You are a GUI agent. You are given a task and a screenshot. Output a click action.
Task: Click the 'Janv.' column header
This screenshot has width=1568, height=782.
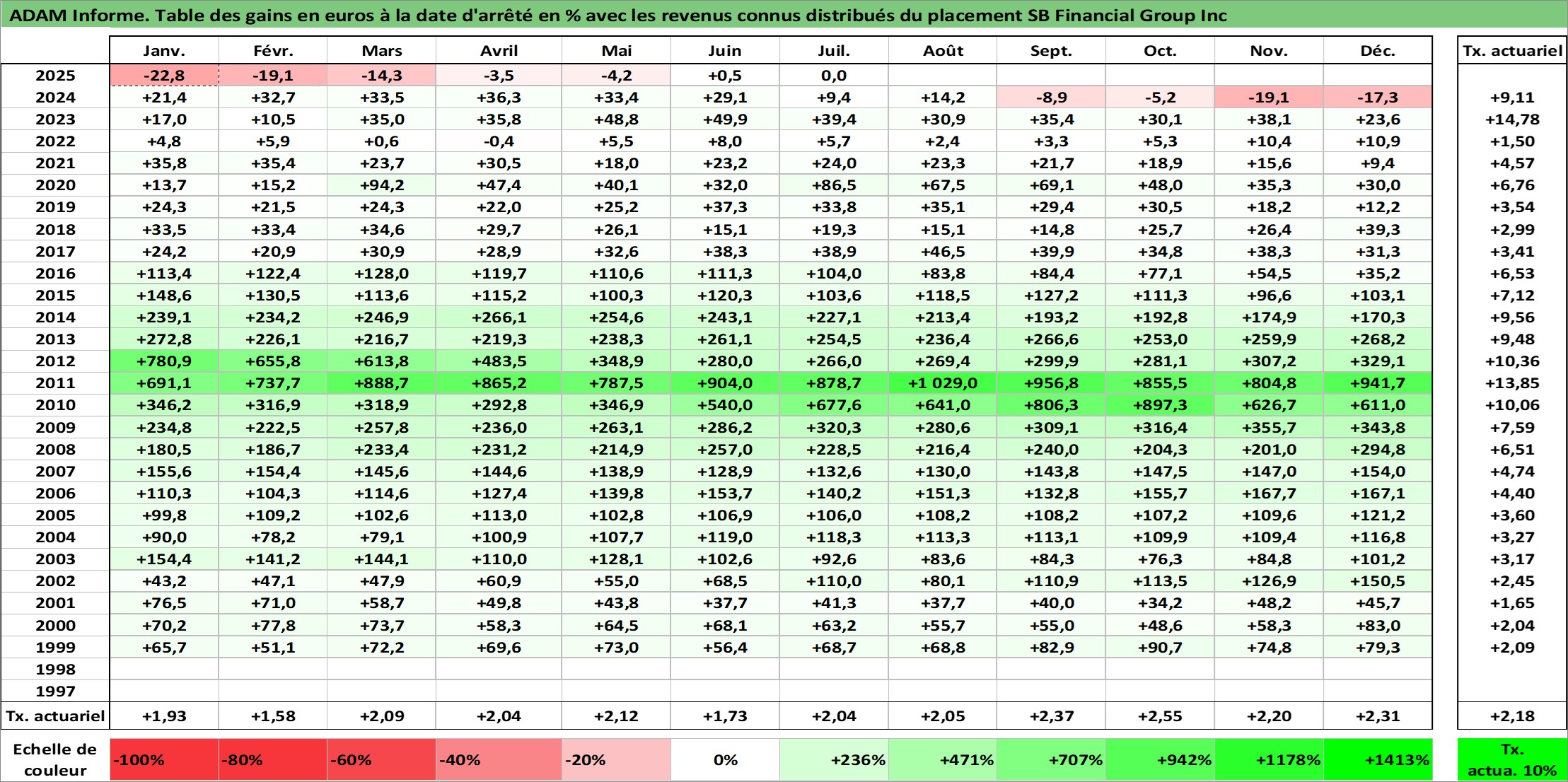164,50
